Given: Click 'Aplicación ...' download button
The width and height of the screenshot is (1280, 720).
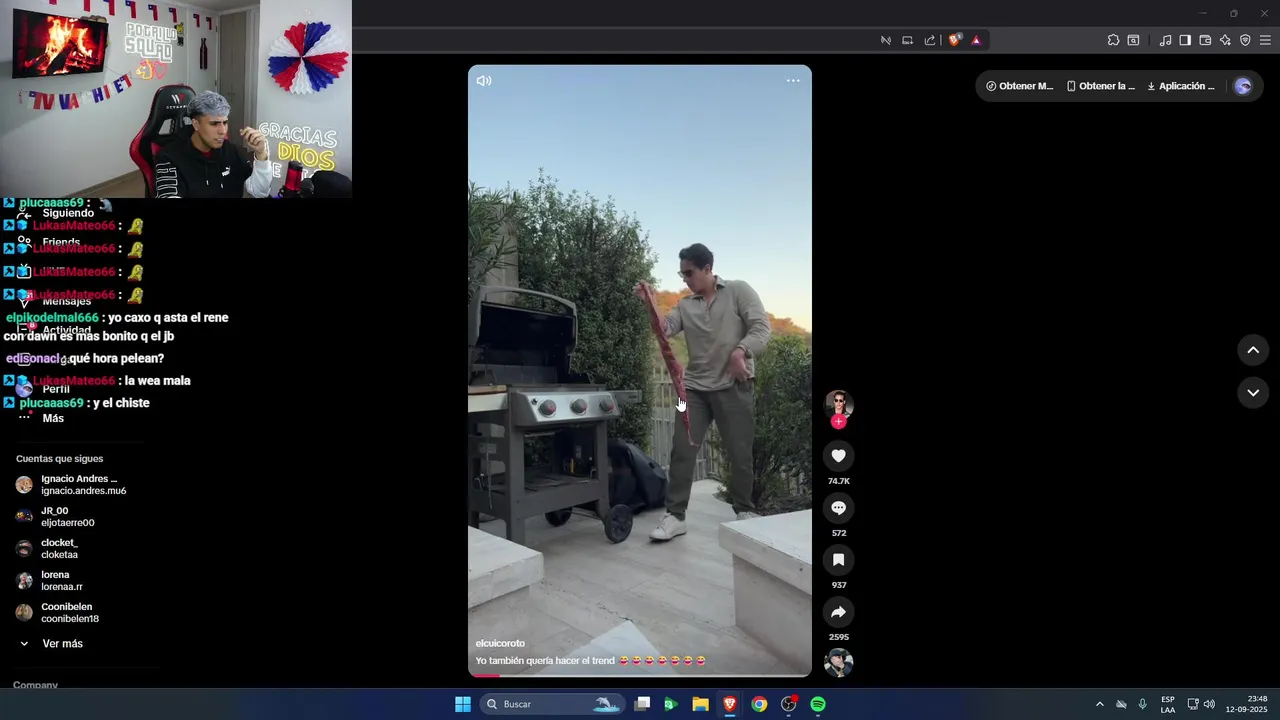Looking at the screenshot, I should 1181,86.
